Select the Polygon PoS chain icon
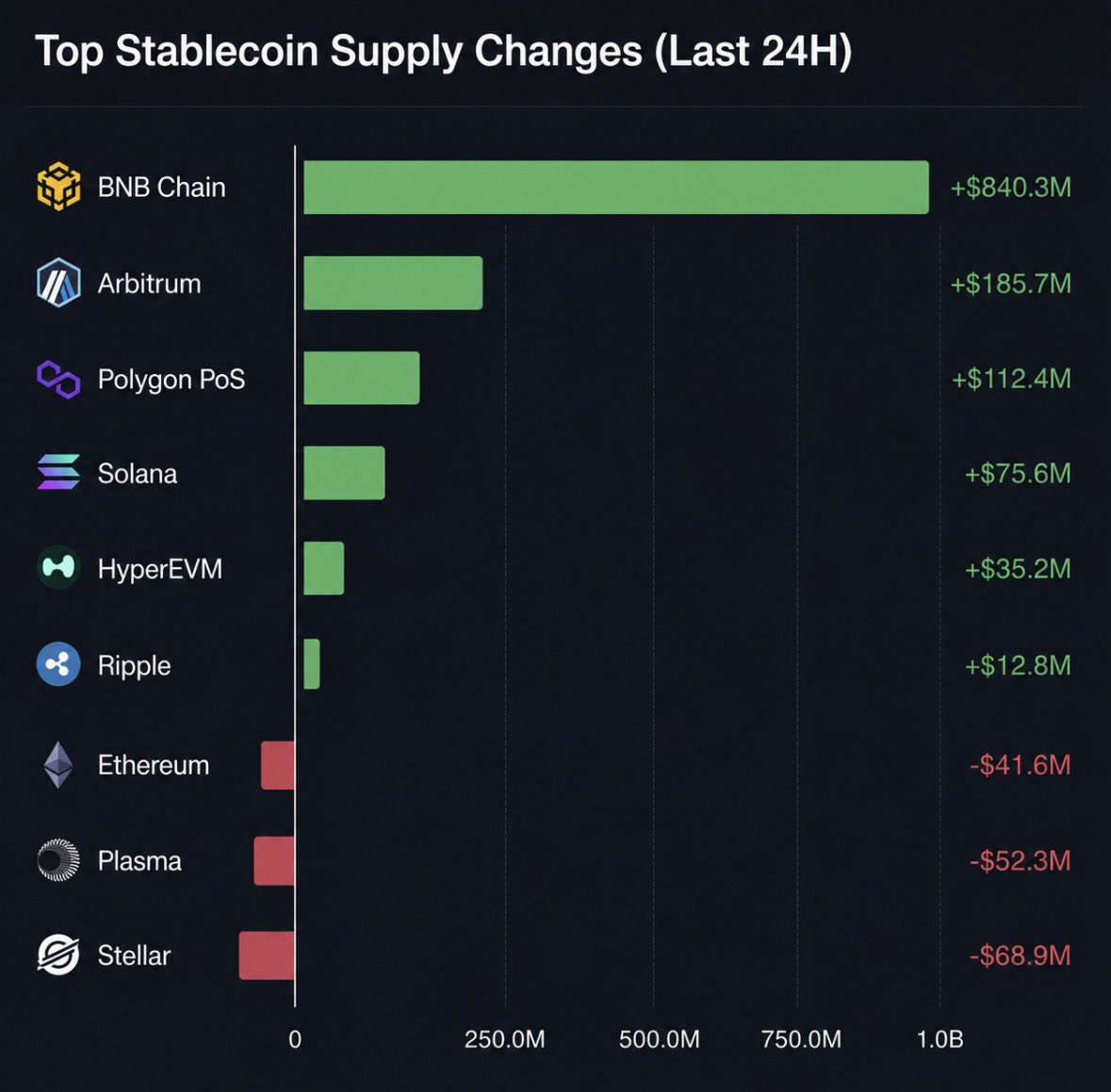Screen dimensions: 1111x1092 58,379
